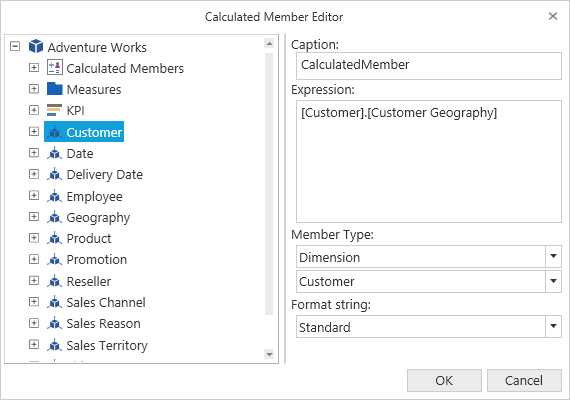
Task: Expand the Calculated Members node
Action: pyautogui.click(x=34, y=68)
